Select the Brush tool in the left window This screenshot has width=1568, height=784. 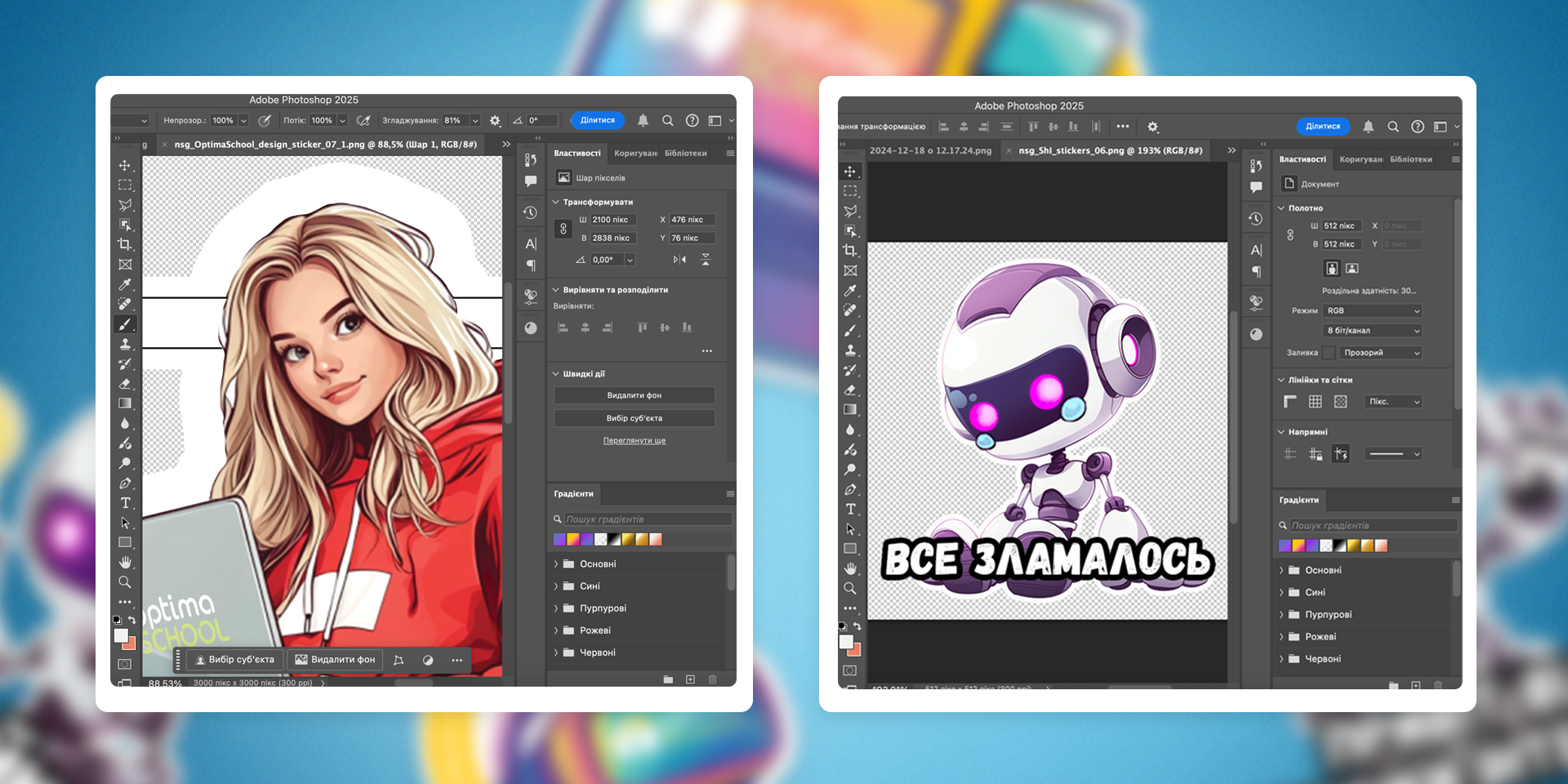point(125,324)
